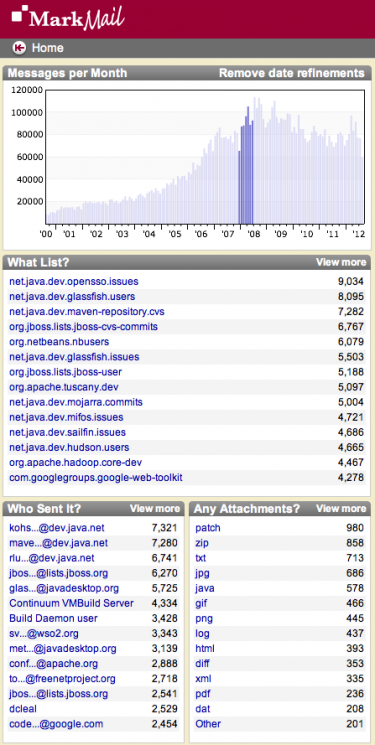Open the Home navigation item
This screenshot has width=375, height=745.
coord(48,48)
